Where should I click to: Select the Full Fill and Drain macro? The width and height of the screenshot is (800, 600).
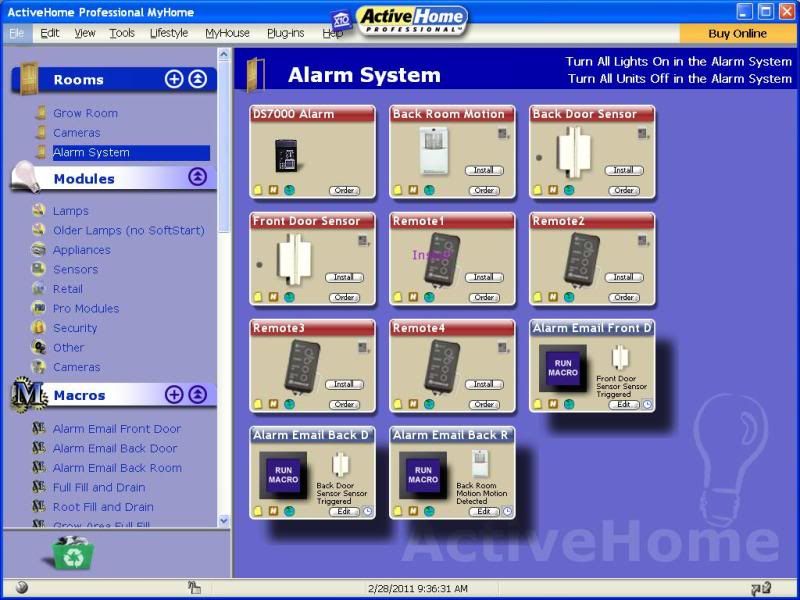[99, 487]
